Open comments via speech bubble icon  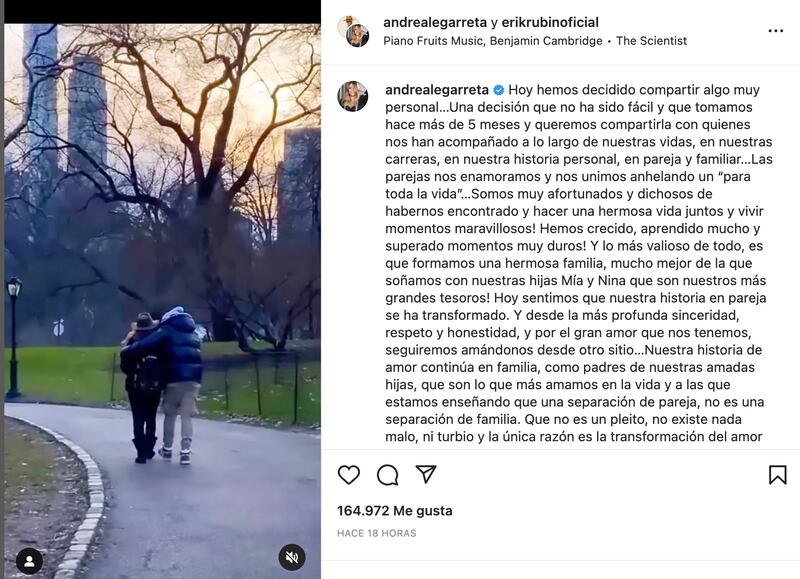(388, 474)
